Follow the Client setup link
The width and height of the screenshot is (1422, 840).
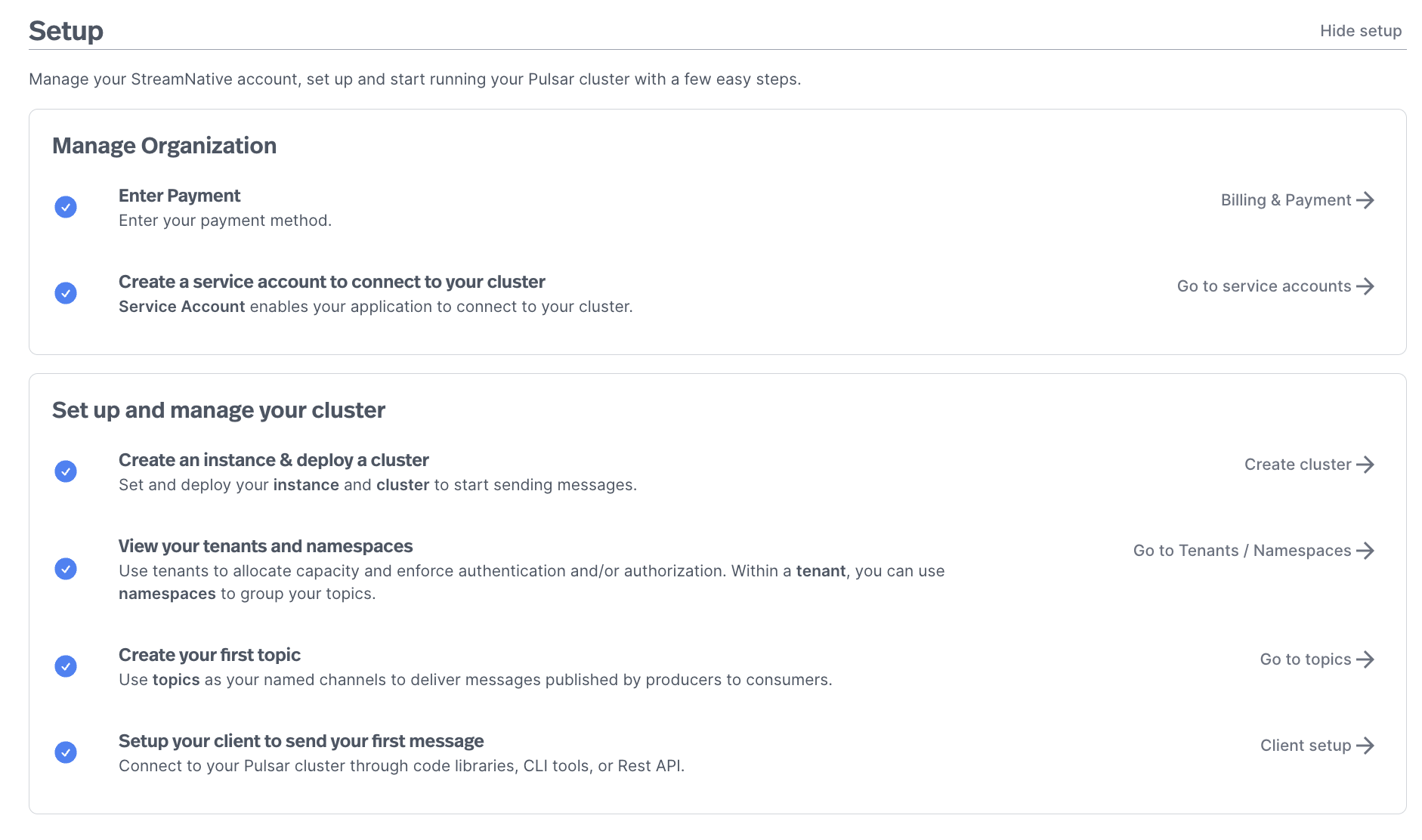[1306, 745]
